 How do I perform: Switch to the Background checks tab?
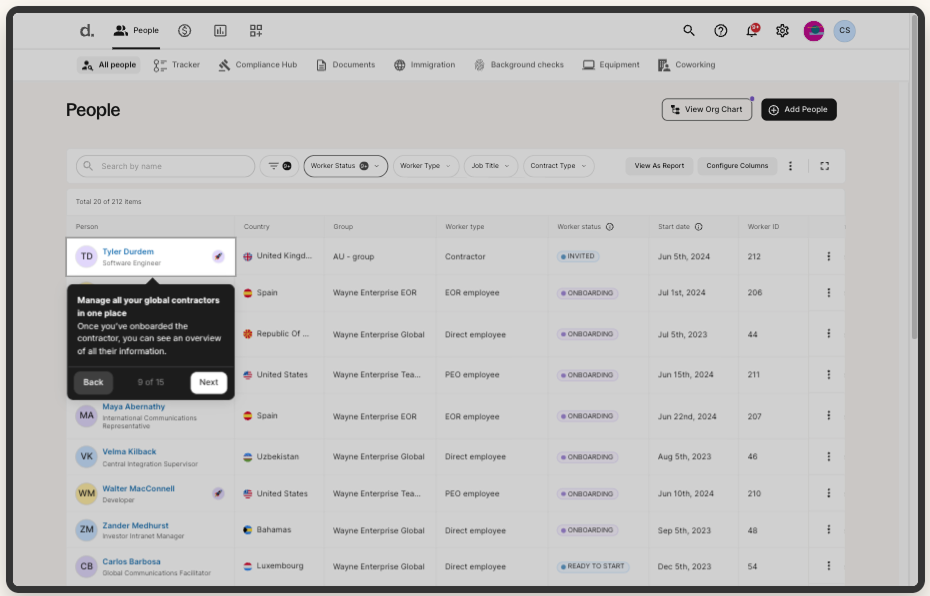click(519, 65)
